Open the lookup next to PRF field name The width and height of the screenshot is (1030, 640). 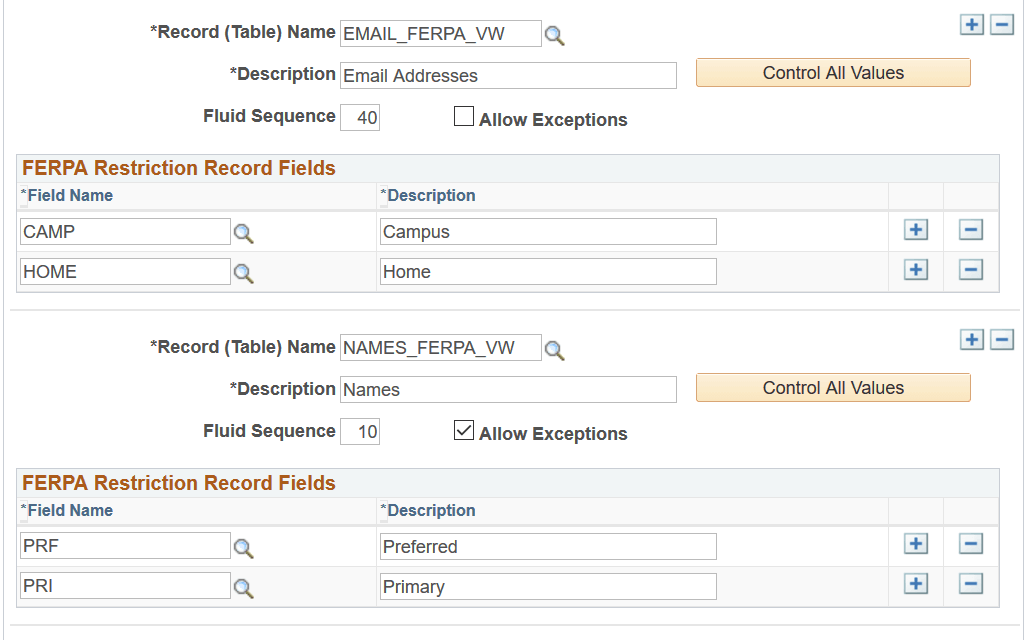point(244,546)
